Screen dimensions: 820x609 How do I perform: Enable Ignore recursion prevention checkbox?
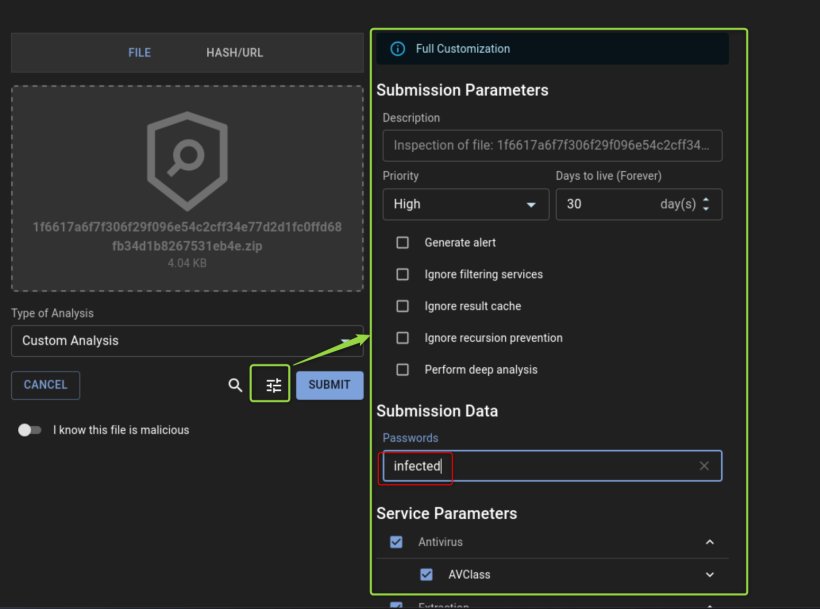403,338
